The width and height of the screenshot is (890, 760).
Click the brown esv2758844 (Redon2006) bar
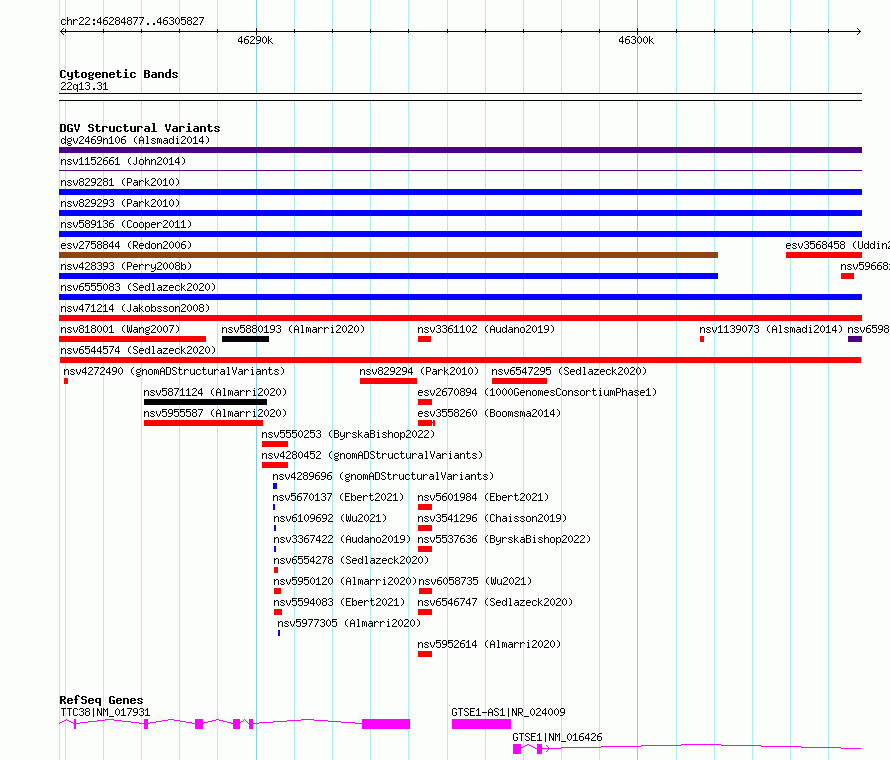[x=389, y=255]
